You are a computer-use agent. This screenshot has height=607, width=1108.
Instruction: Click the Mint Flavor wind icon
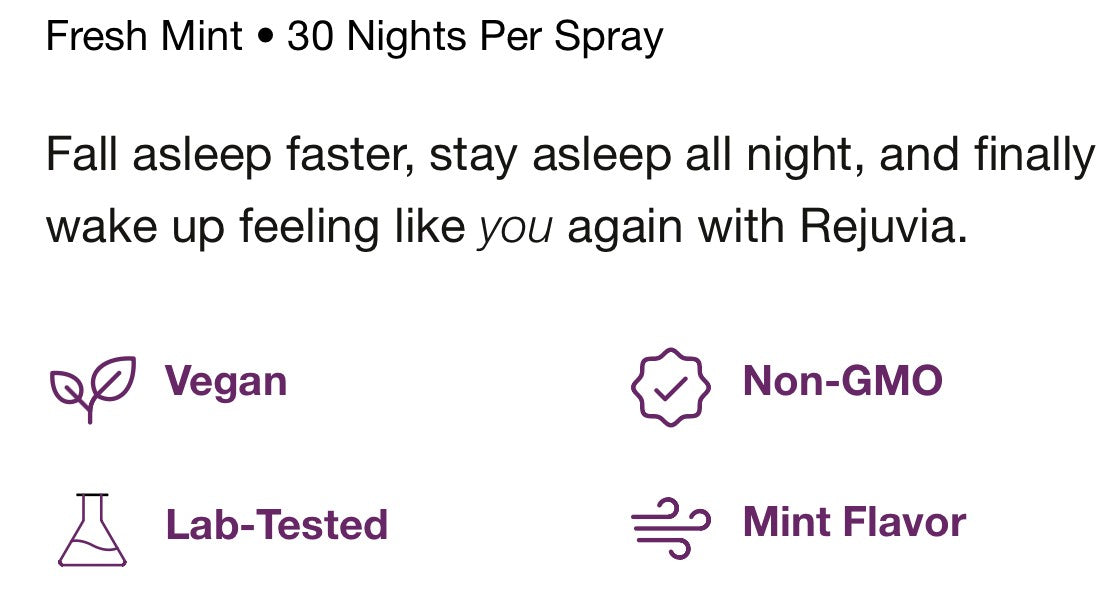[670, 524]
